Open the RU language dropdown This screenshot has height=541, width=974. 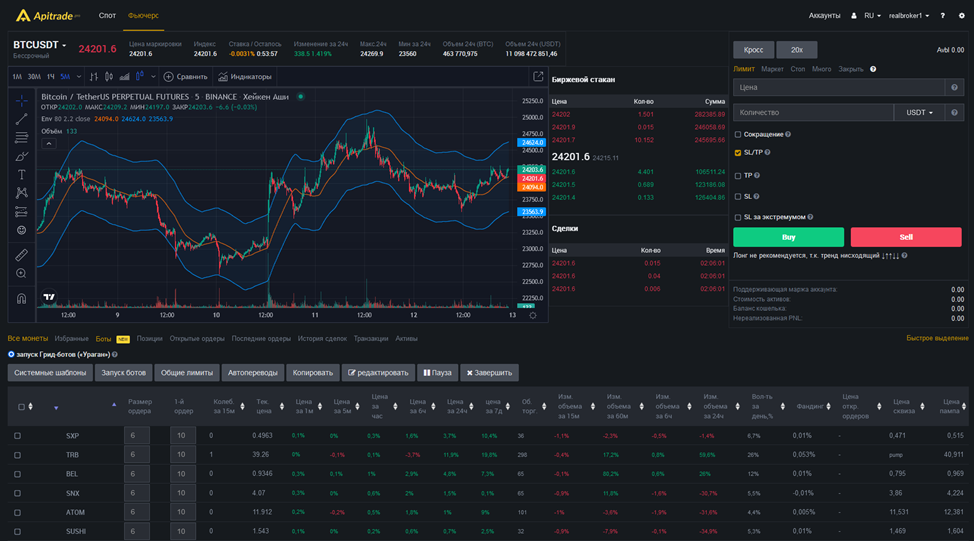[x=872, y=16]
